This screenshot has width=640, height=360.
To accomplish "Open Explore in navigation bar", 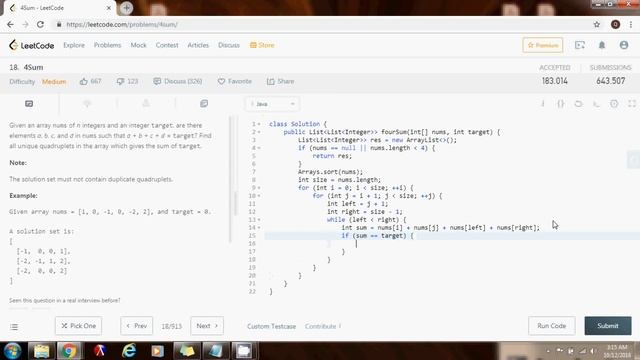I will (74, 45).
